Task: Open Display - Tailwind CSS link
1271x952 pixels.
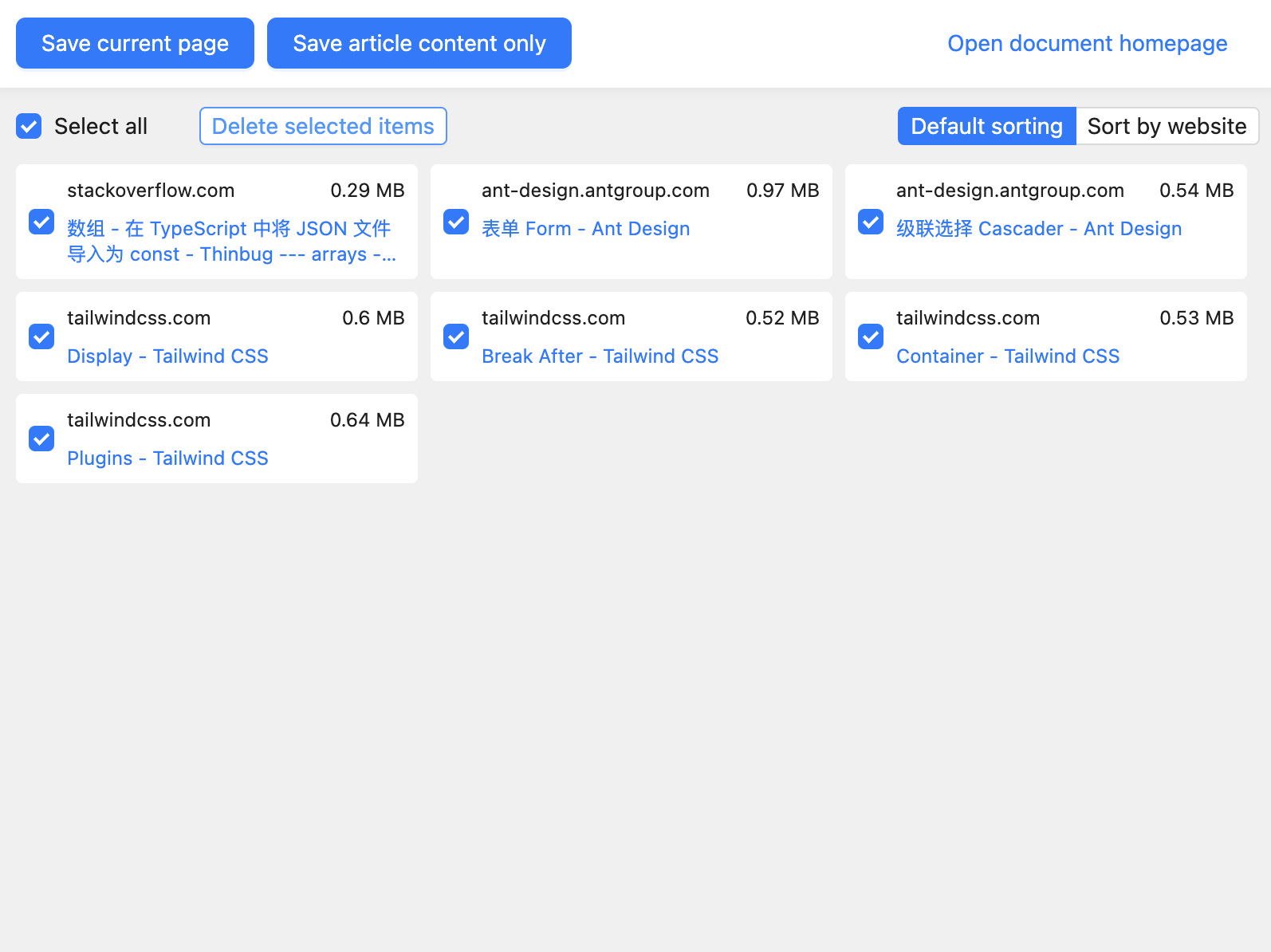Action: click(167, 356)
